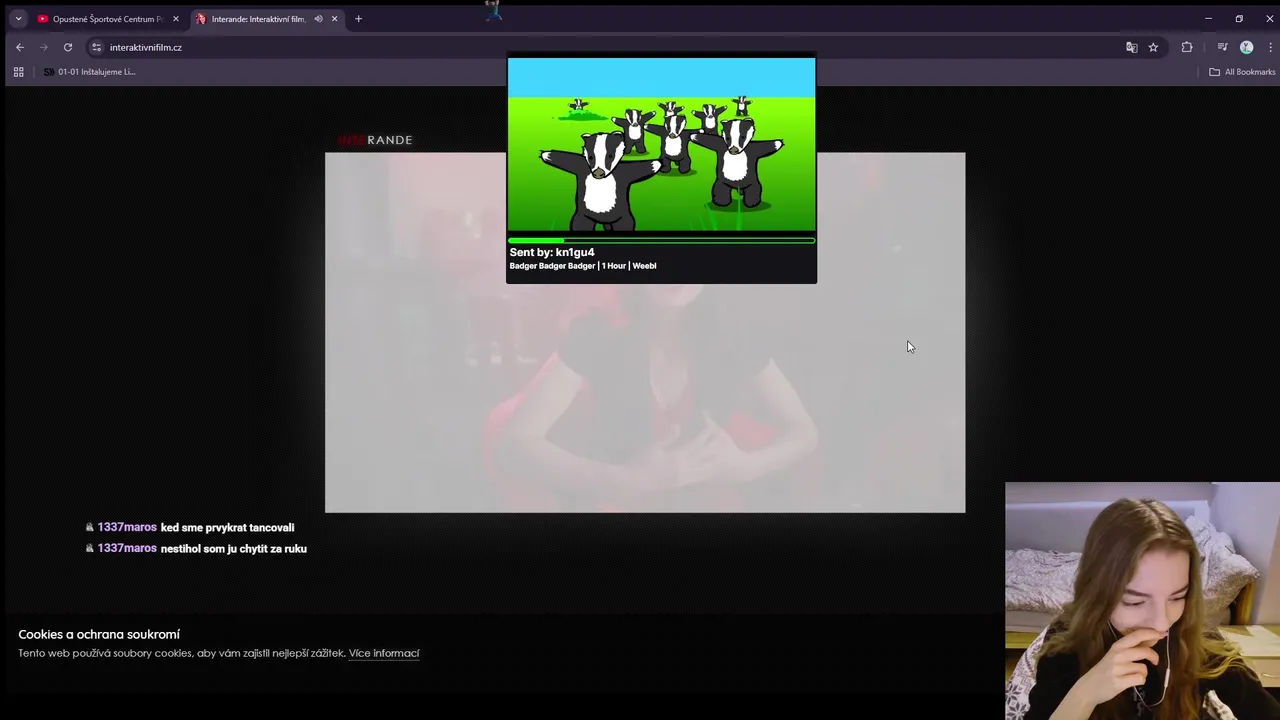The image size is (1280, 720).
Task: Click the 'Cookies a ochrana soukromí' heading
Action: click(99, 634)
